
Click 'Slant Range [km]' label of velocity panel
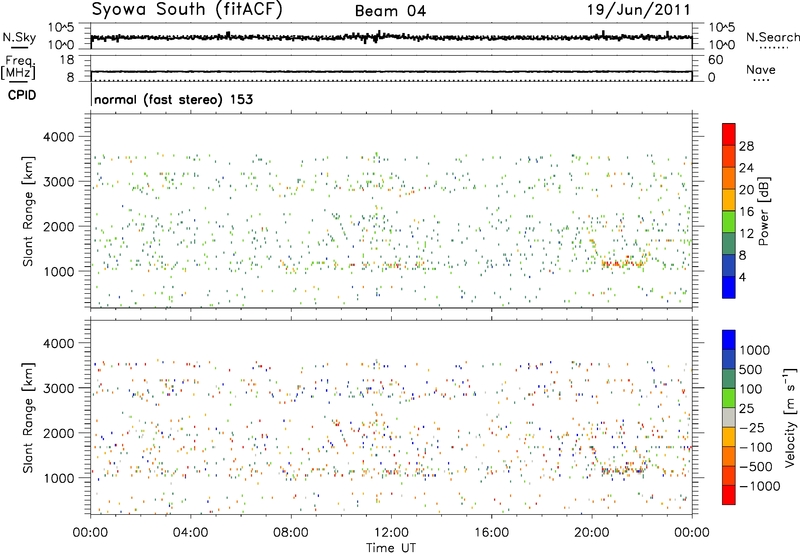click(28, 418)
